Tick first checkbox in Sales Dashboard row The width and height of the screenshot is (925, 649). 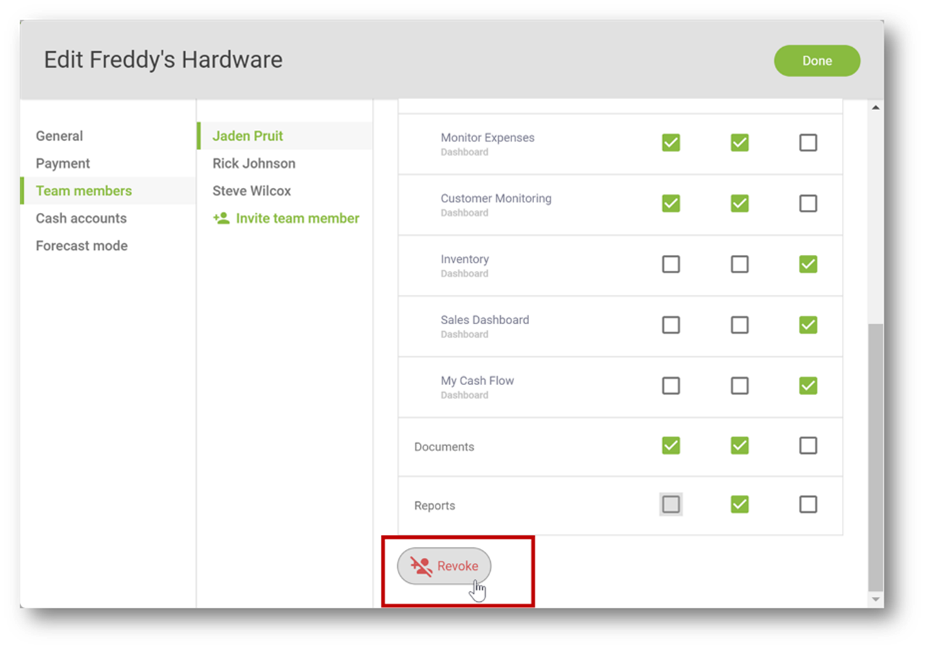(x=671, y=325)
